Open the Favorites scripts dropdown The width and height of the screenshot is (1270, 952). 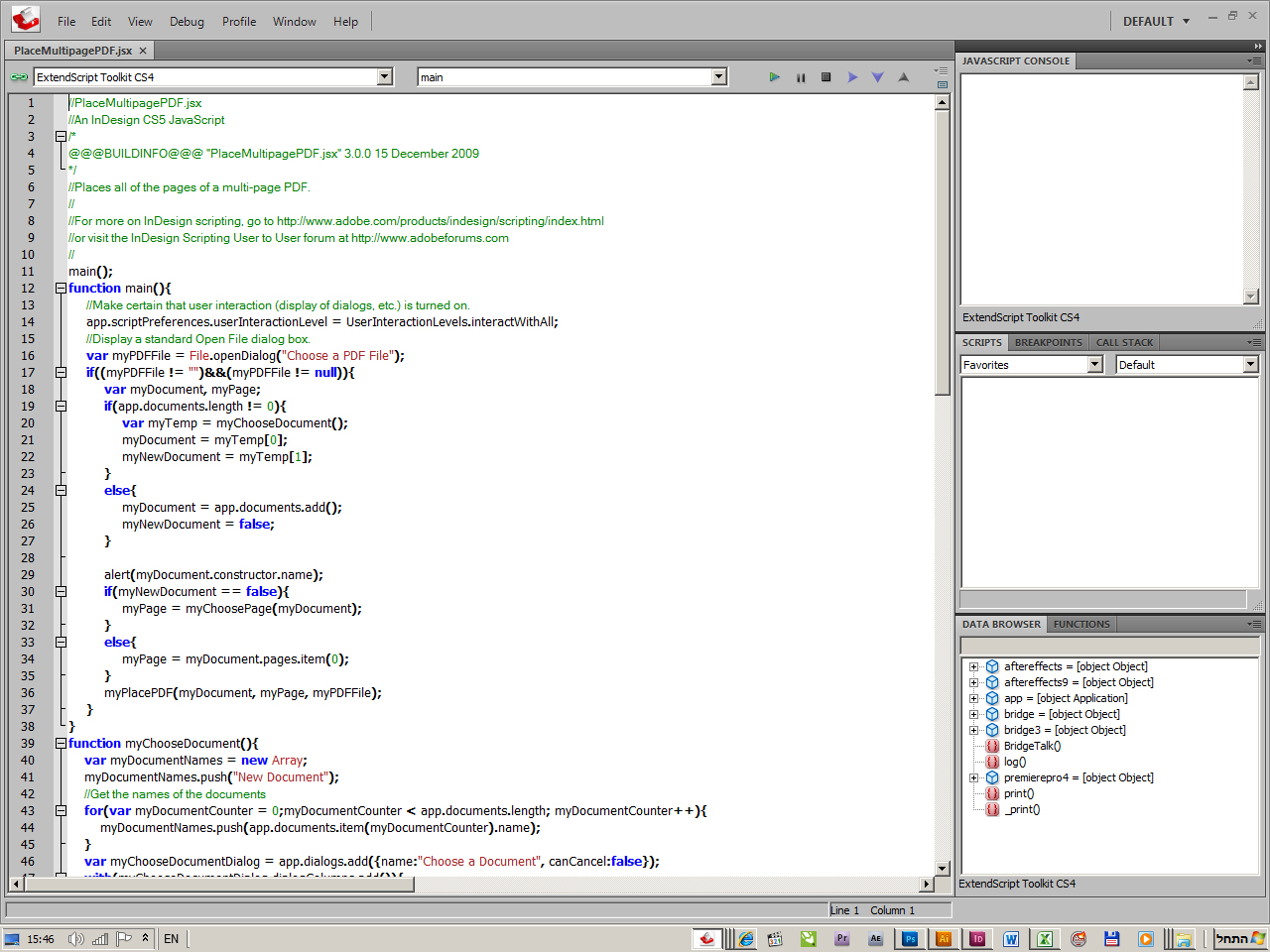tap(1094, 365)
